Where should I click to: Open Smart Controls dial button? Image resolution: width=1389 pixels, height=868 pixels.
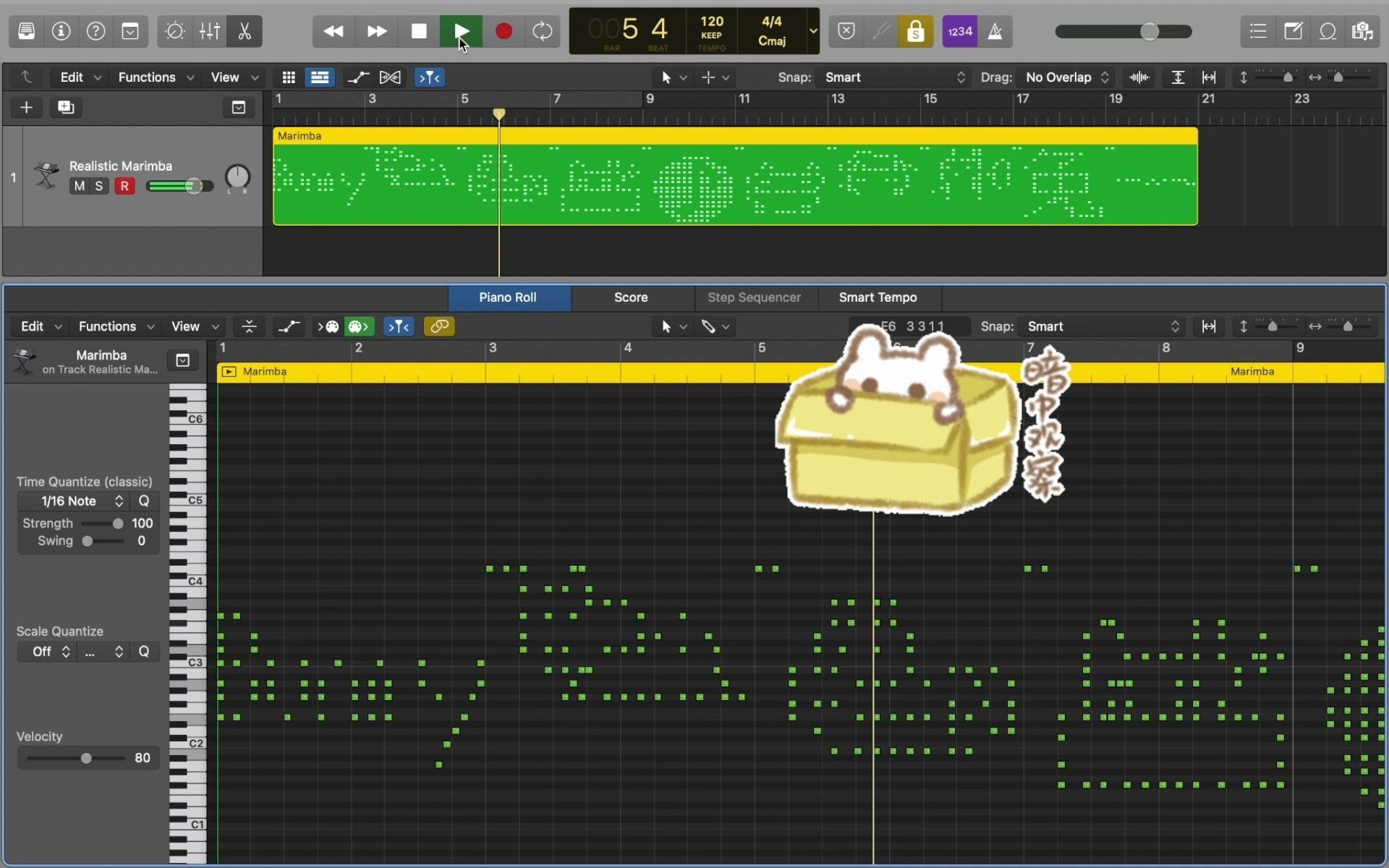(175, 31)
